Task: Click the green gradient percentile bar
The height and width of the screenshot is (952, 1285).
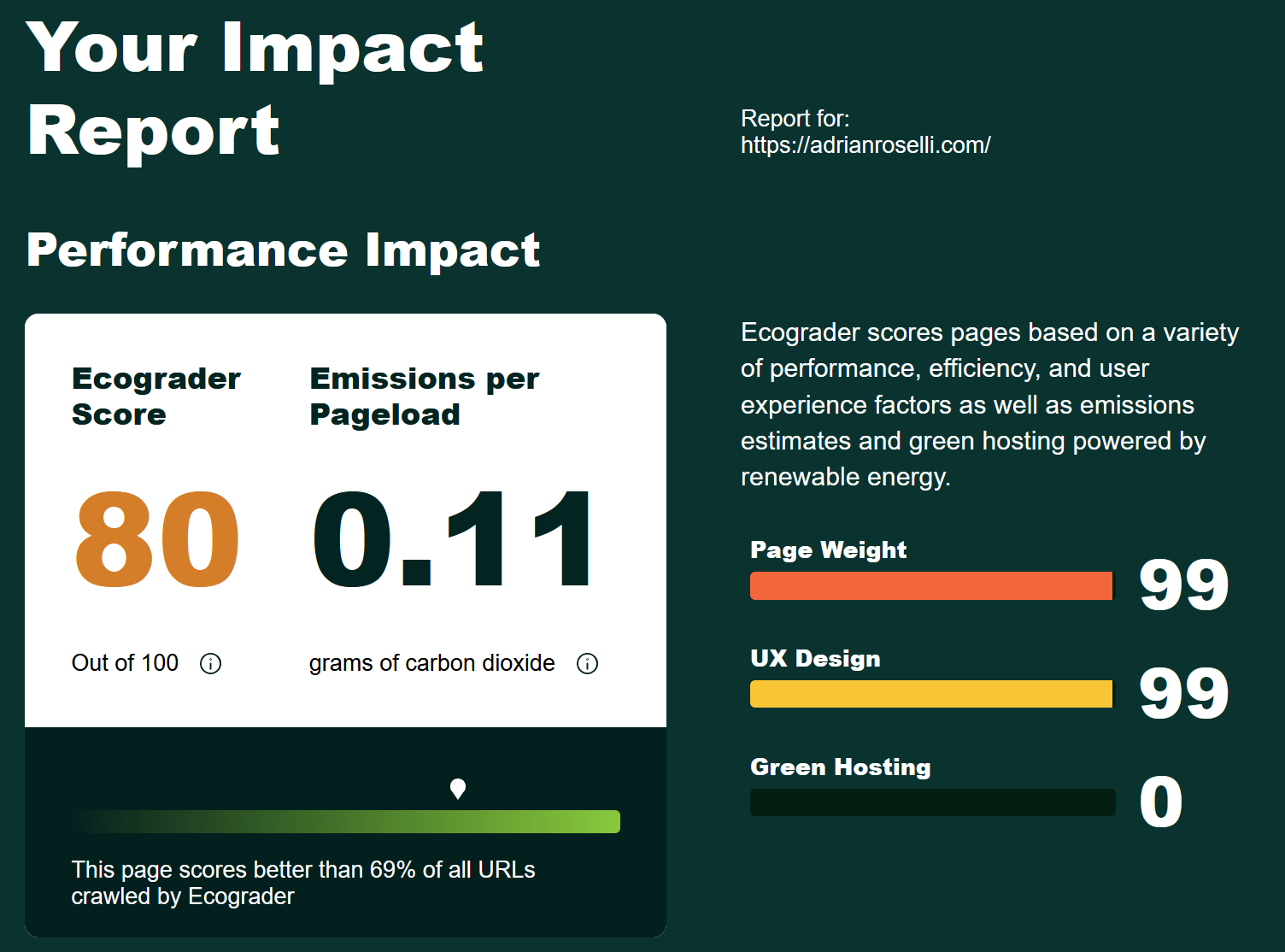Action: point(346,821)
